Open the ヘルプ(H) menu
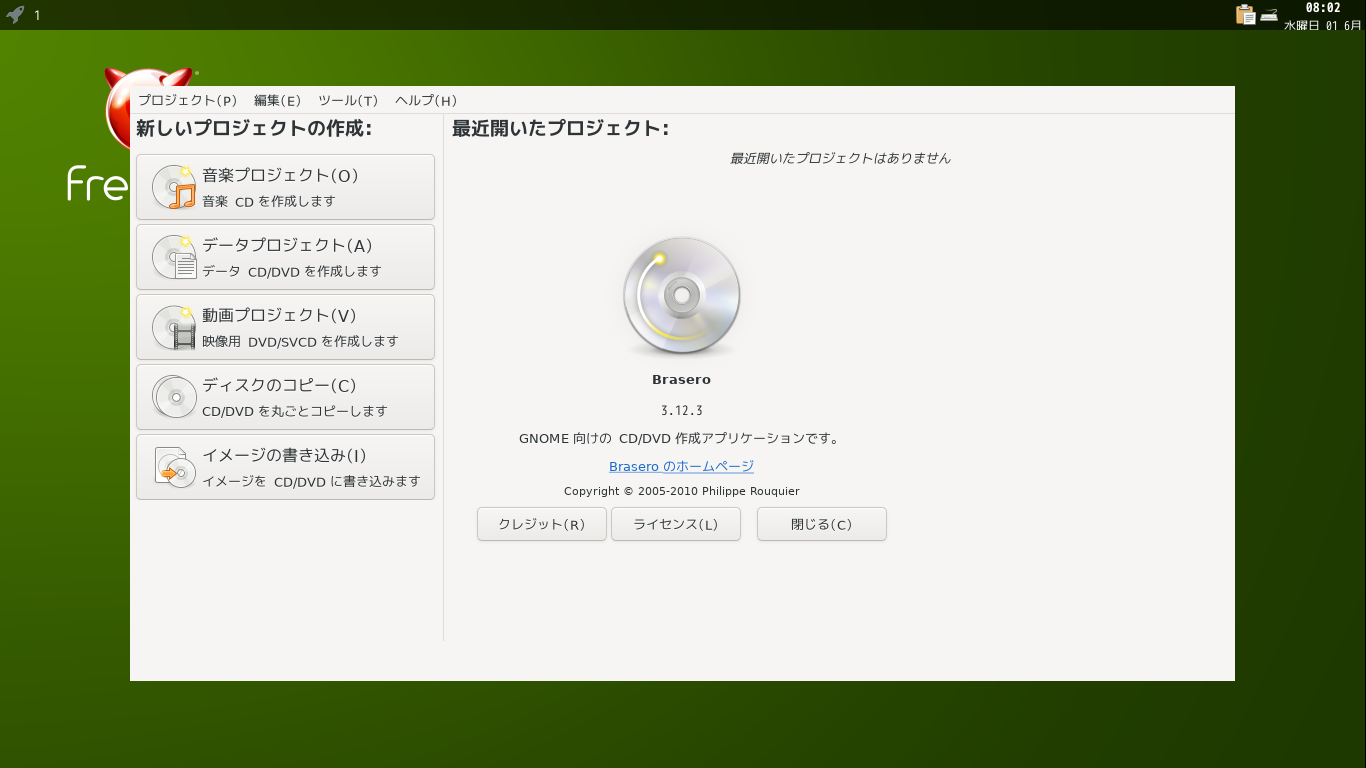The image size is (1366, 768). pos(426,100)
